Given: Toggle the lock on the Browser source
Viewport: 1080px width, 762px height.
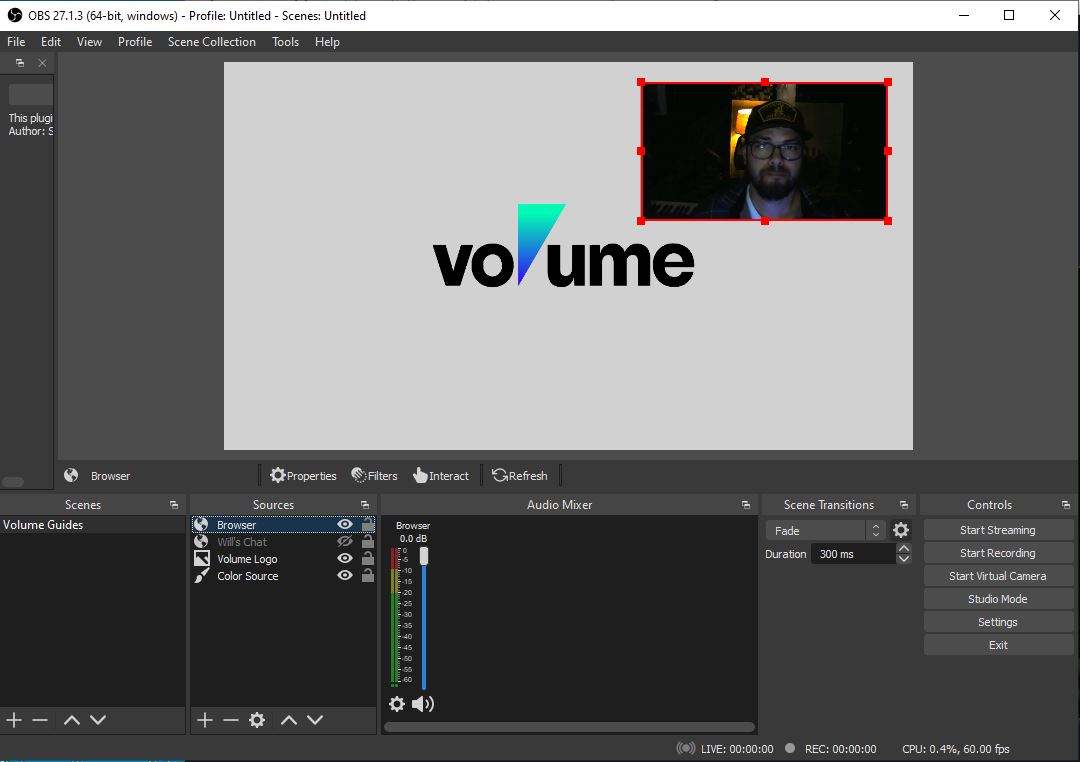Looking at the screenshot, I should (368, 524).
